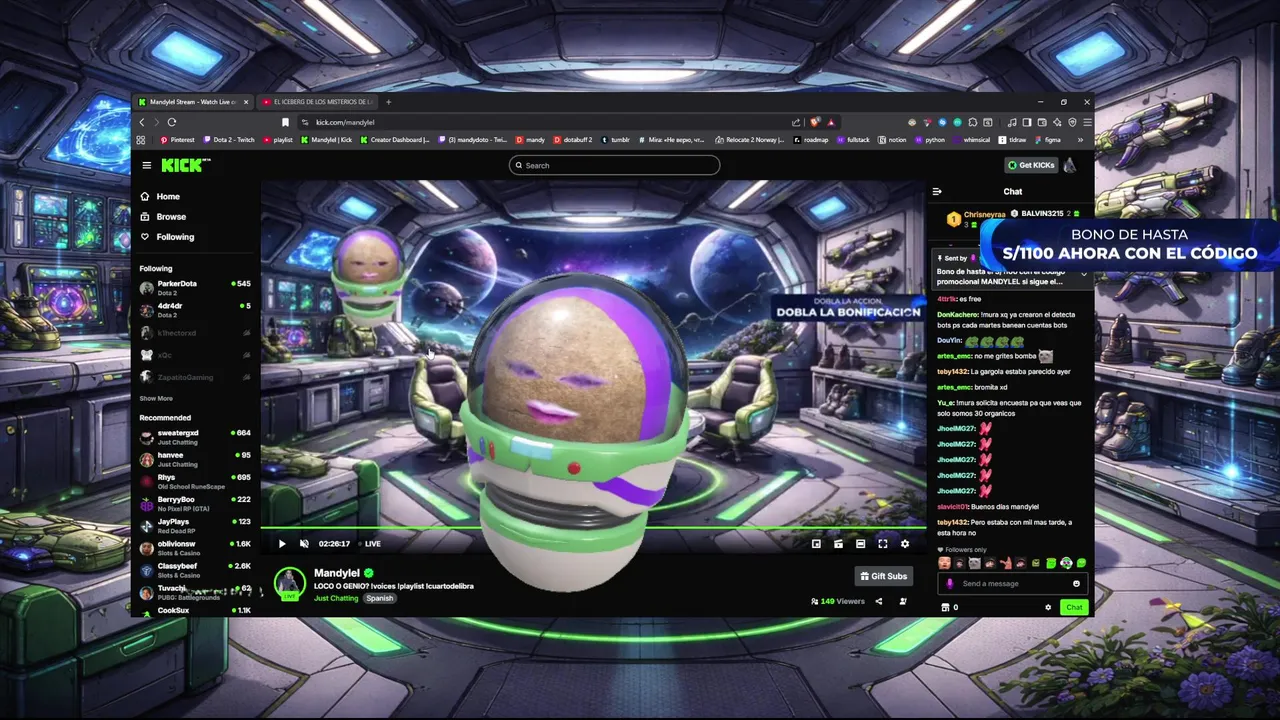Open recommended channel BerryyBoo

[195, 503]
